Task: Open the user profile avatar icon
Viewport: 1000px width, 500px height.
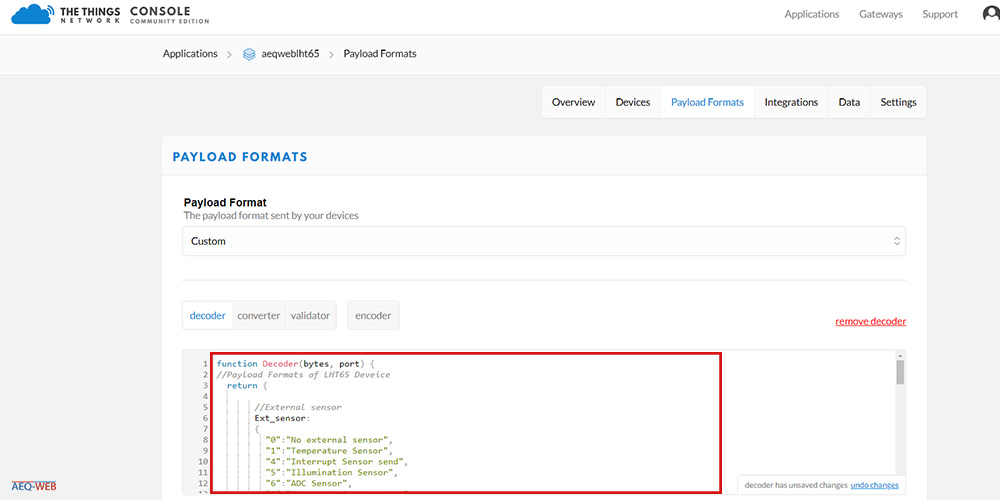Action: tap(992, 14)
